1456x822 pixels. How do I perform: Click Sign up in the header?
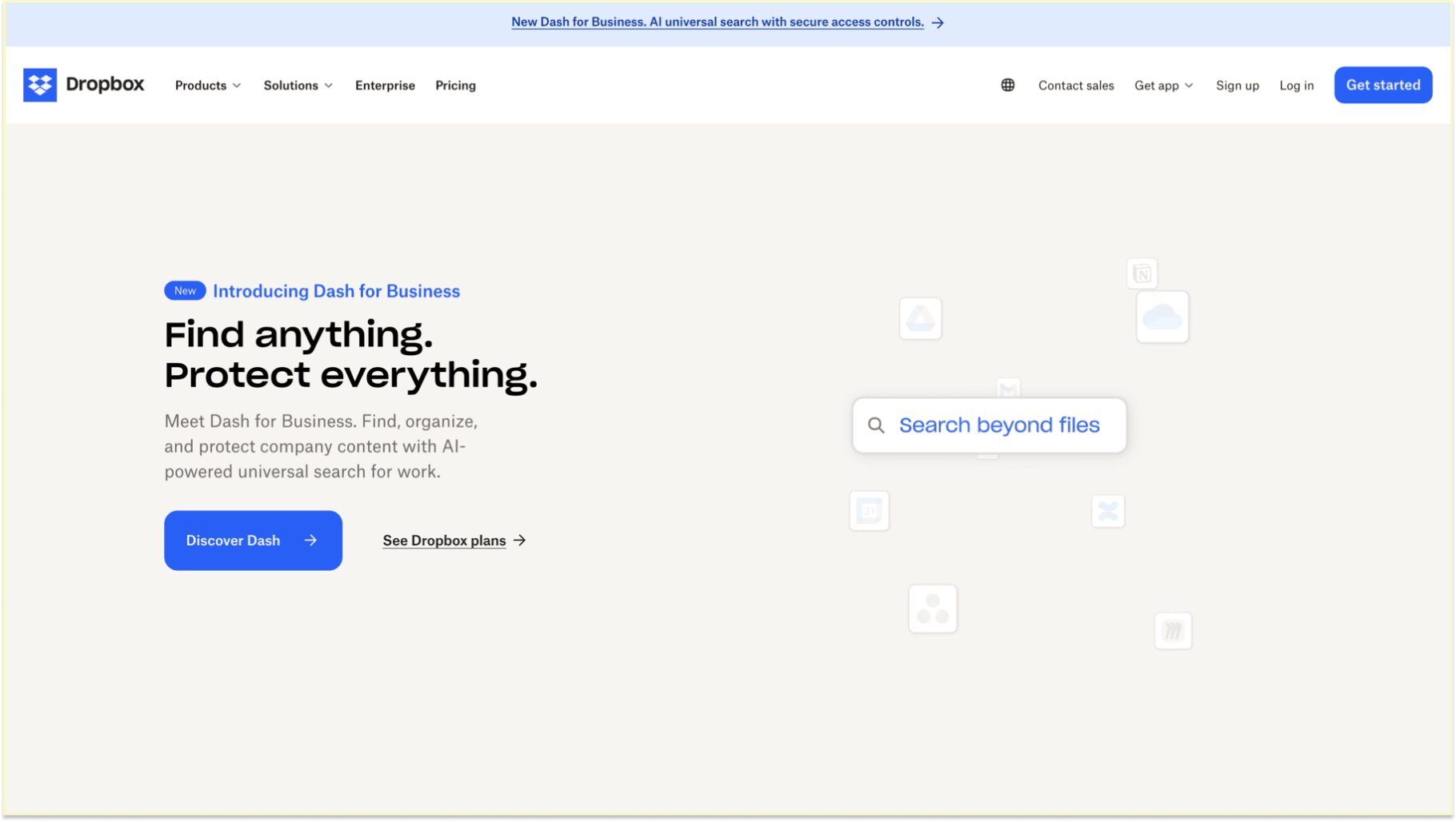pyautogui.click(x=1237, y=86)
